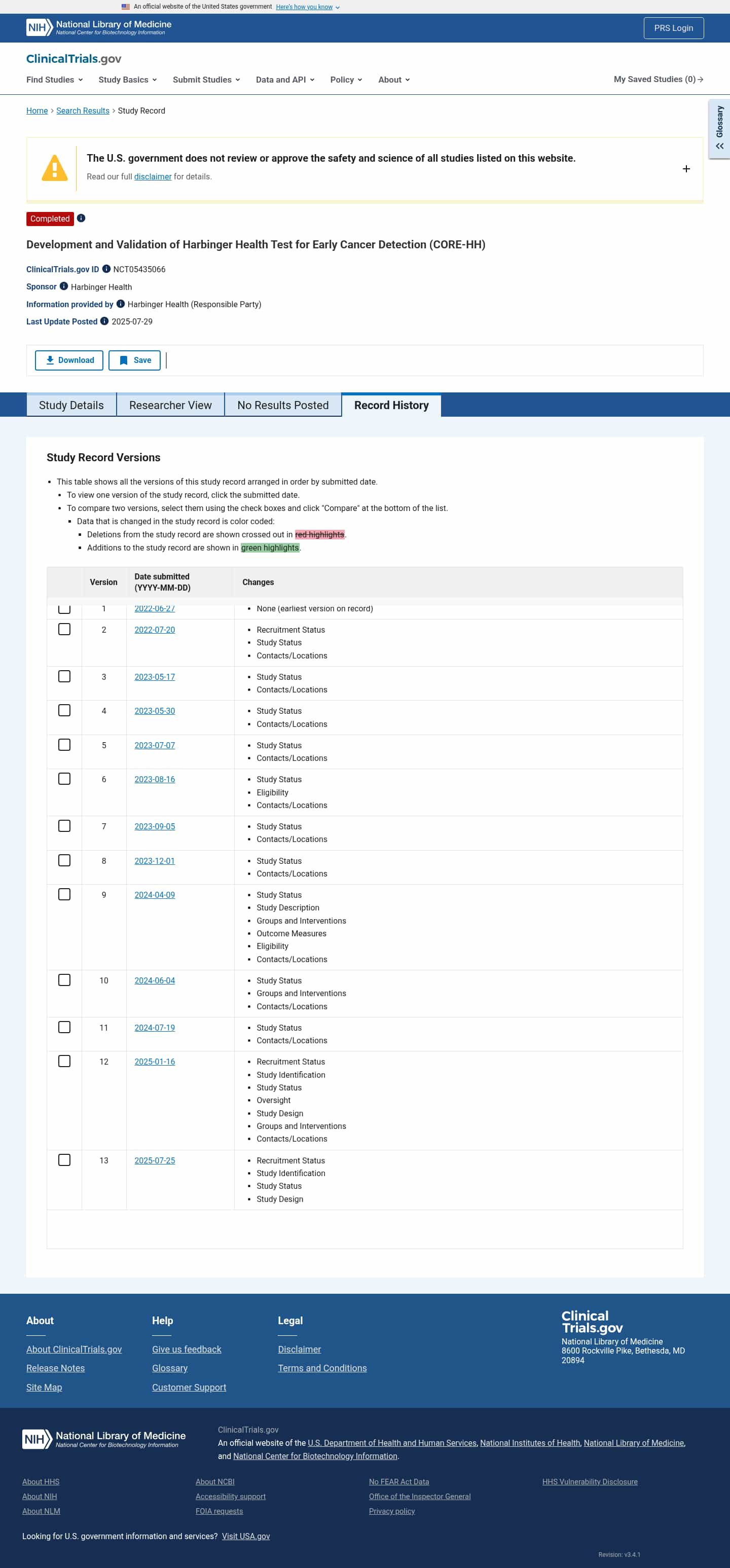The image size is (730, 1568).
Task: Click the Save bookmark icon
Action: tap(124, 360)
